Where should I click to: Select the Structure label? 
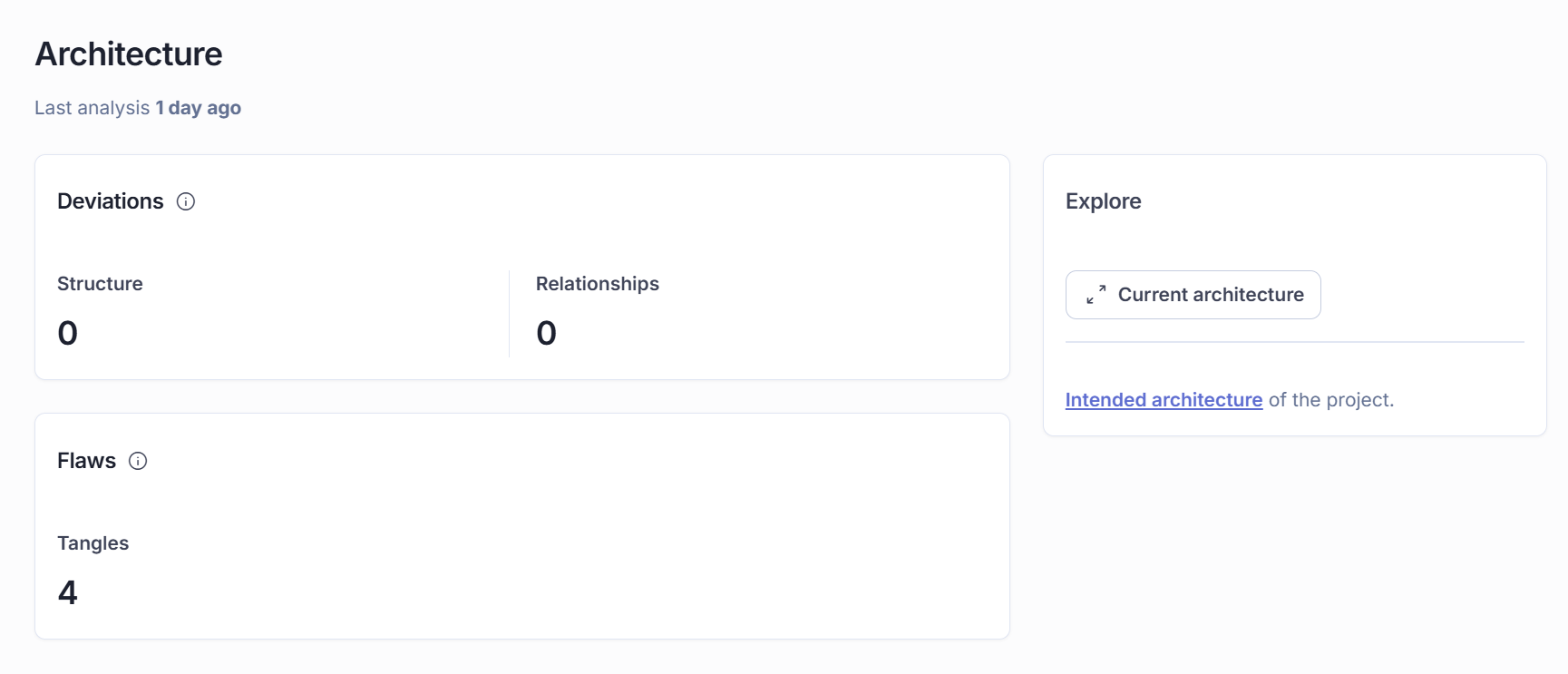(x=100, y=284)
